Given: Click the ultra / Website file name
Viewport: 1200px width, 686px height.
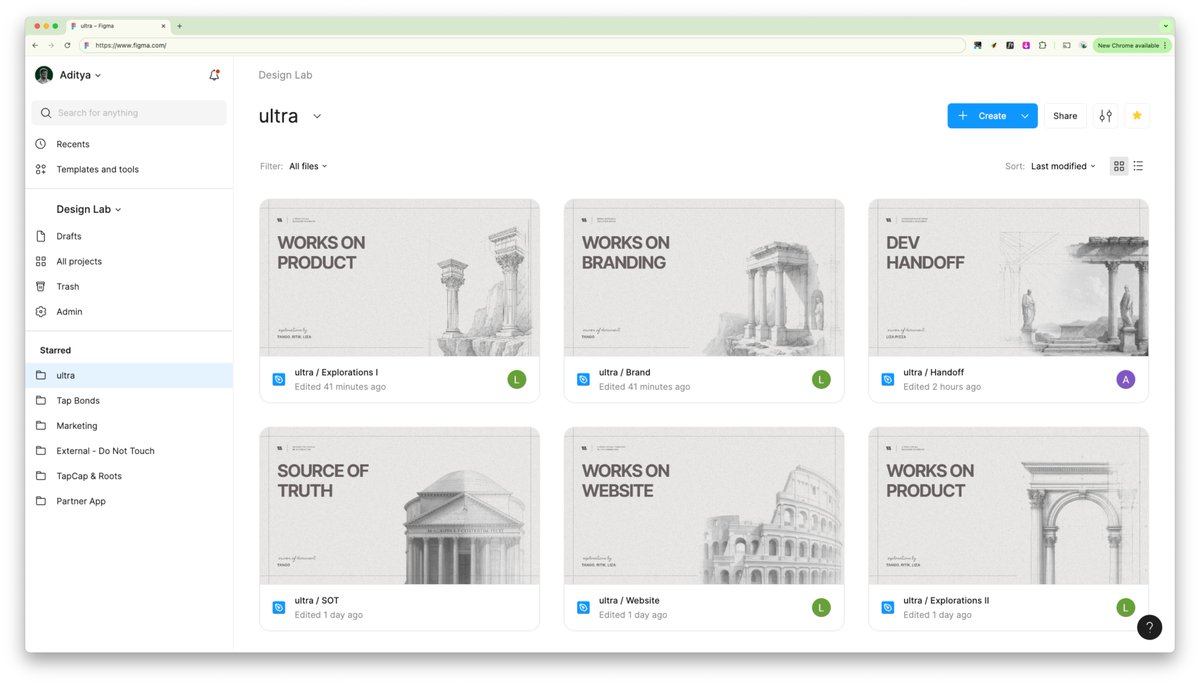Looking at the screenshot, I should pos(629,600).
